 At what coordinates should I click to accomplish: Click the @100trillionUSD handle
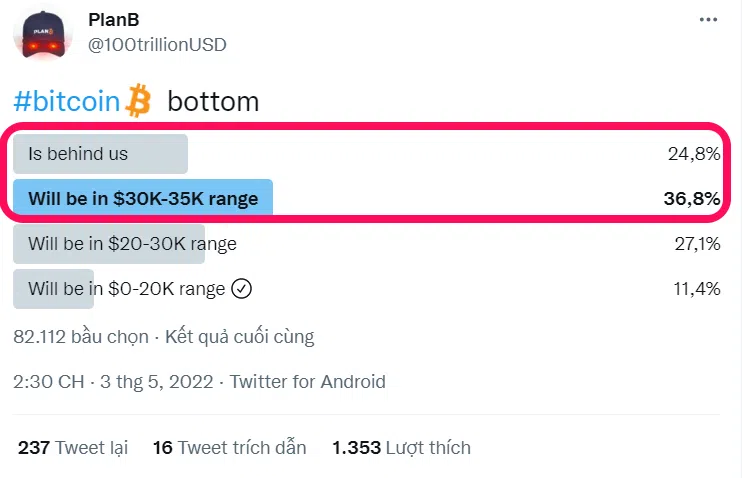pos(158,44)
